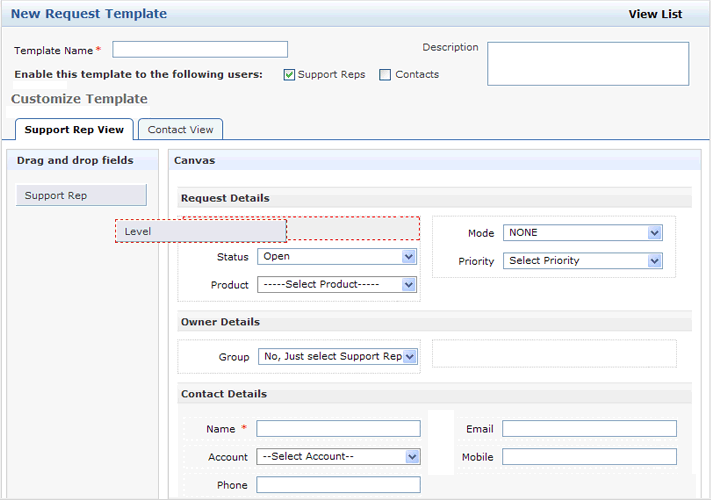The height and width of the screenshot is (500, 711).
Task: Open the Group dropdown
Action: click(x=338, y=356)
